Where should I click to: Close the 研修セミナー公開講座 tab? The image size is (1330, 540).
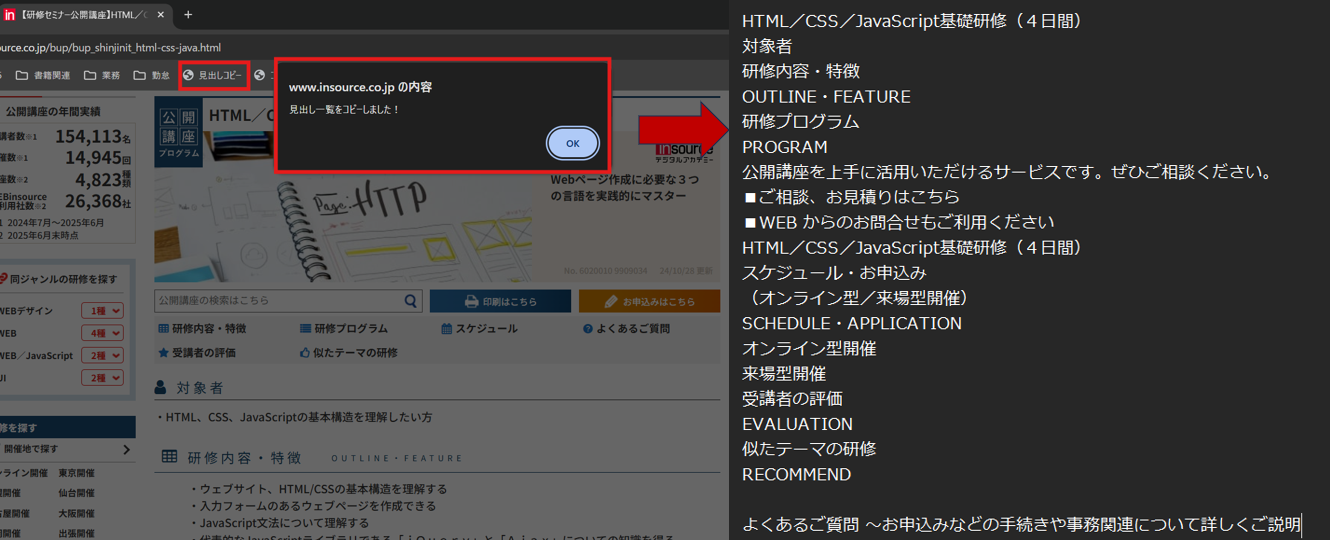click(163, 15)
